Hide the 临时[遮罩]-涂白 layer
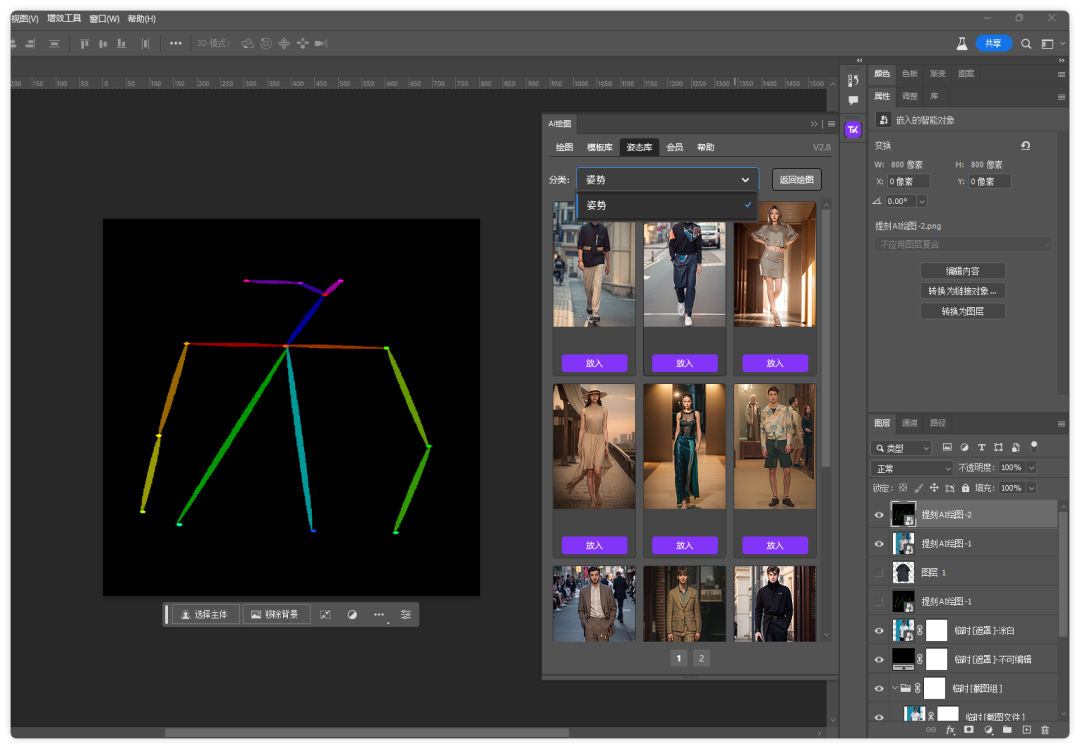The width and height of the screenshot is (1080, 749). (x=879, y=630)
